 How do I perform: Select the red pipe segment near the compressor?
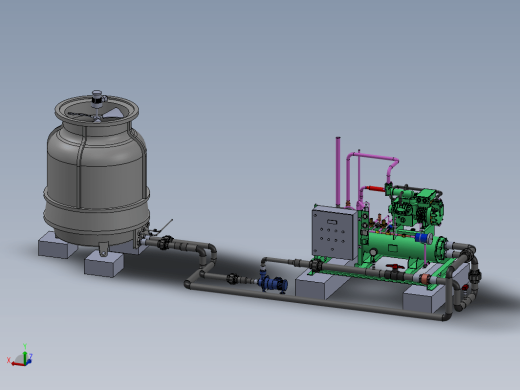(x=375, y=189)
